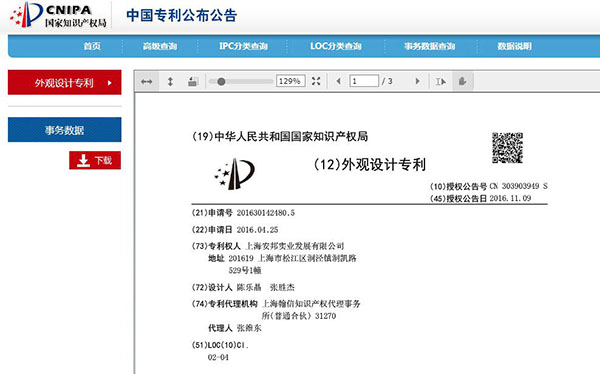Open the 高级查询 navigation tab

point(160,46)
